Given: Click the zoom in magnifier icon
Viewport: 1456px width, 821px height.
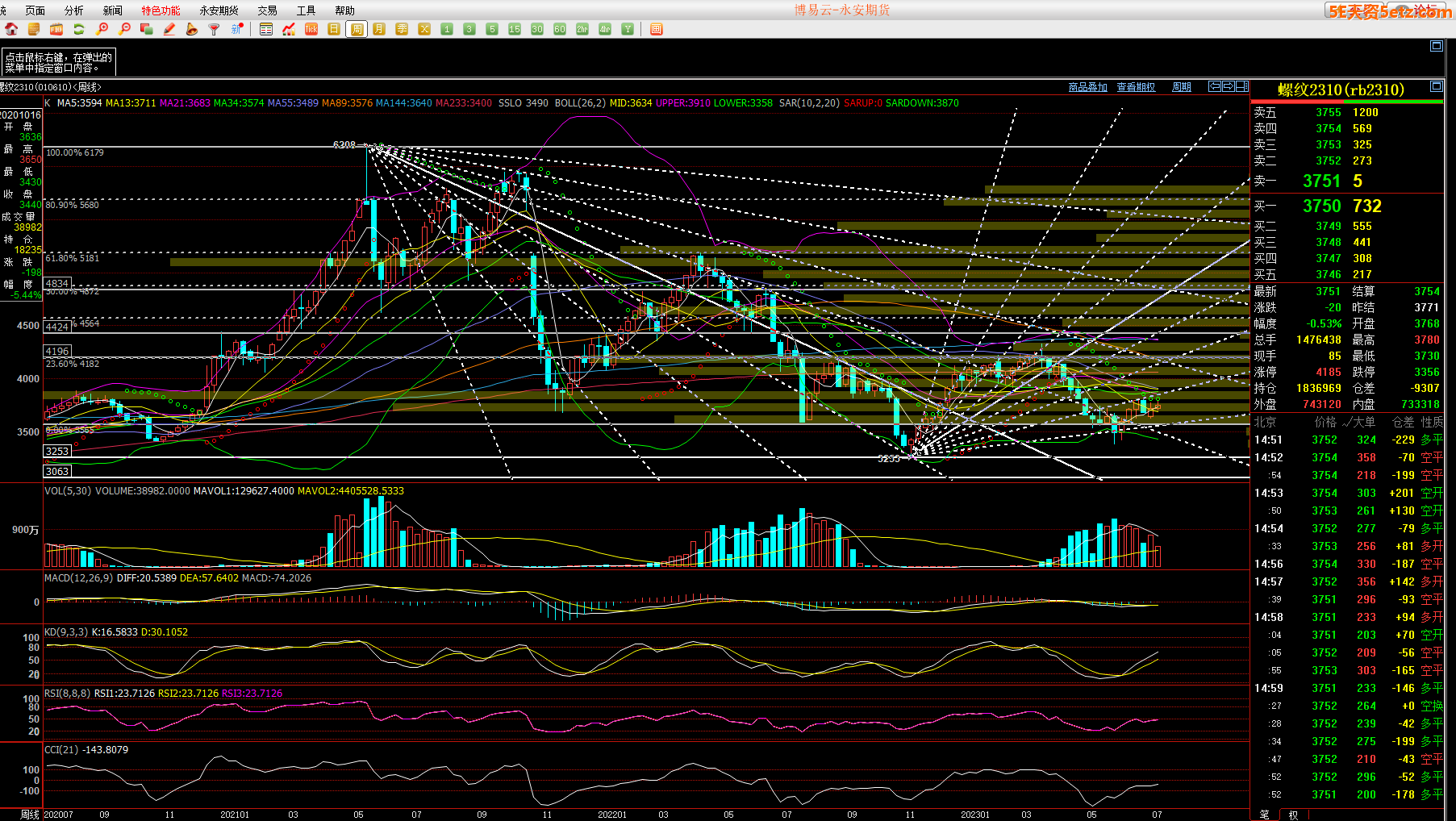Looking at the screenshot, I should click(x=102, y=29).
